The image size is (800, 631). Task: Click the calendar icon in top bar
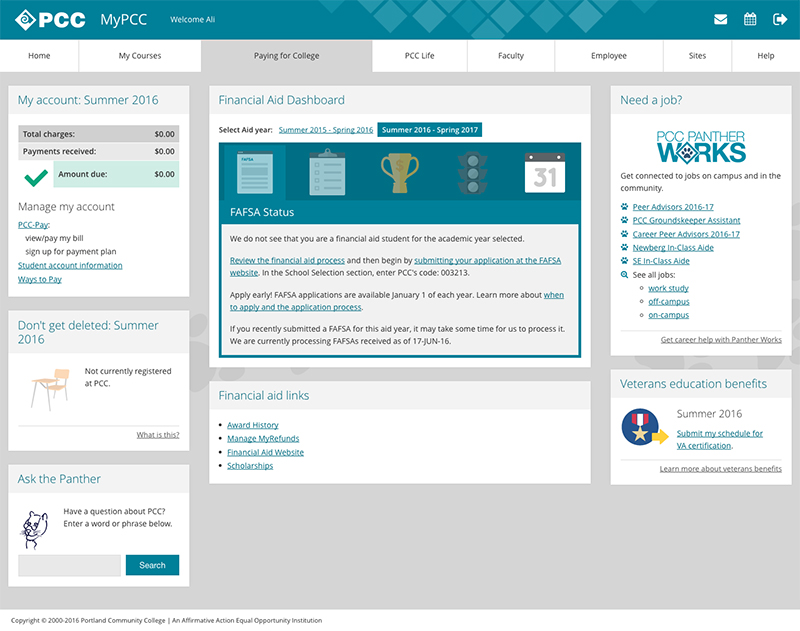750,19
